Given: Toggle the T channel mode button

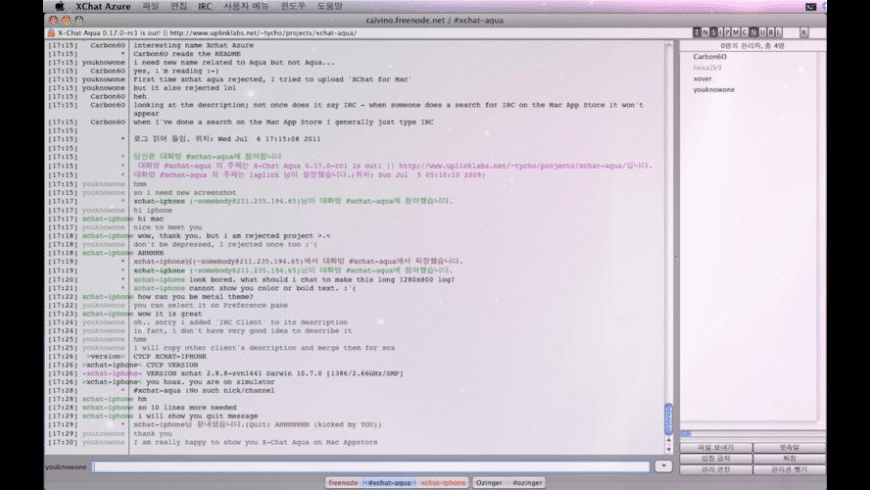Looking at the screenshot, I should click(x=697, y=33).
